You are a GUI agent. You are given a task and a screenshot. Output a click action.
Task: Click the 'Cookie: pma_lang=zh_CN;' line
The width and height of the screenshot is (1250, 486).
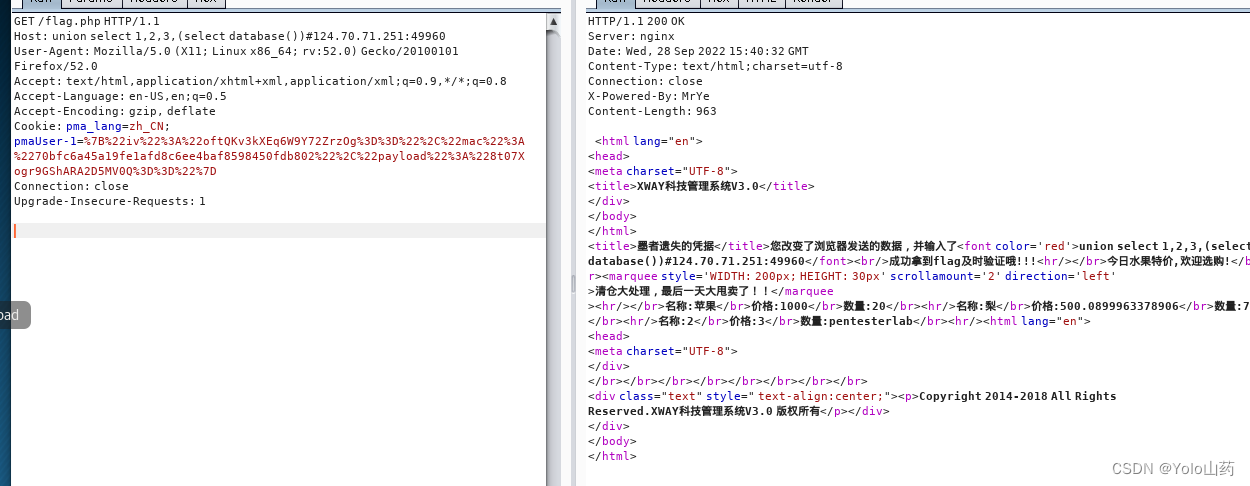click(x=92, y=126)
